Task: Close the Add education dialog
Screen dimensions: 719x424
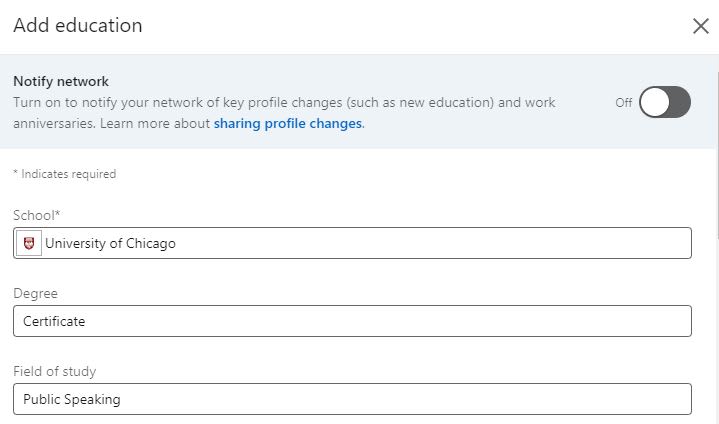Action: coord(700,26)
